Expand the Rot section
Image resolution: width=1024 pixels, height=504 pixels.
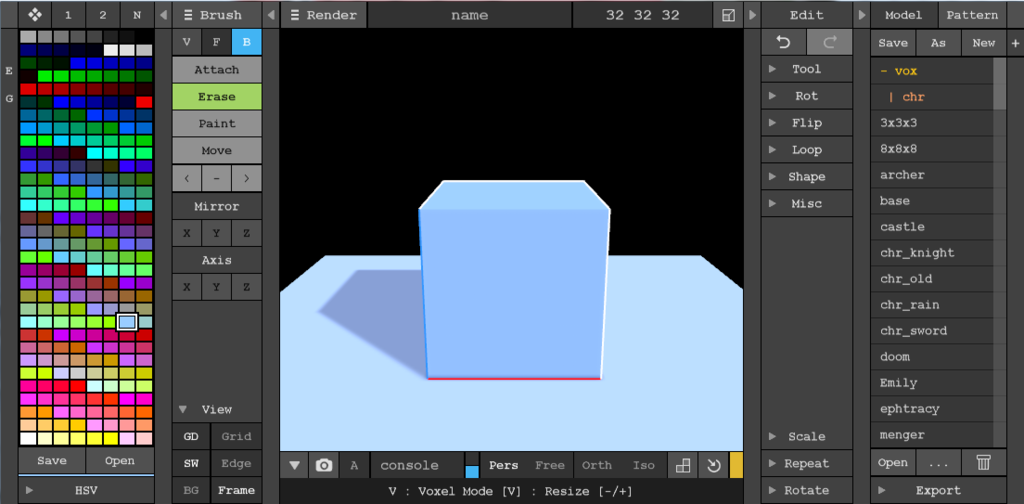point(807,96)
